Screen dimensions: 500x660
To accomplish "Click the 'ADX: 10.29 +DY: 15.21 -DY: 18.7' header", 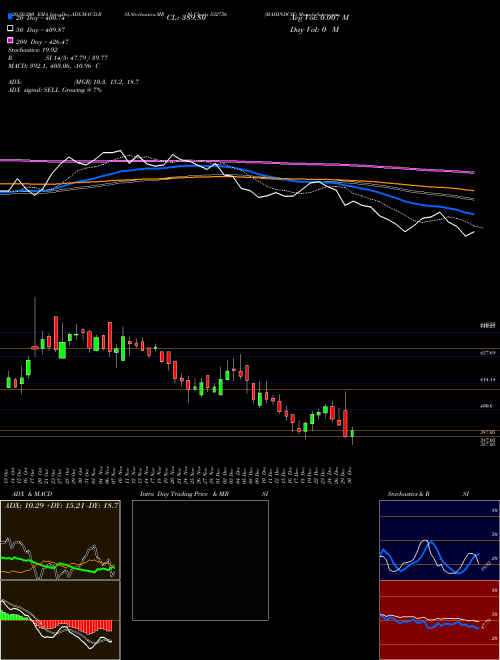I will point(61,505).
